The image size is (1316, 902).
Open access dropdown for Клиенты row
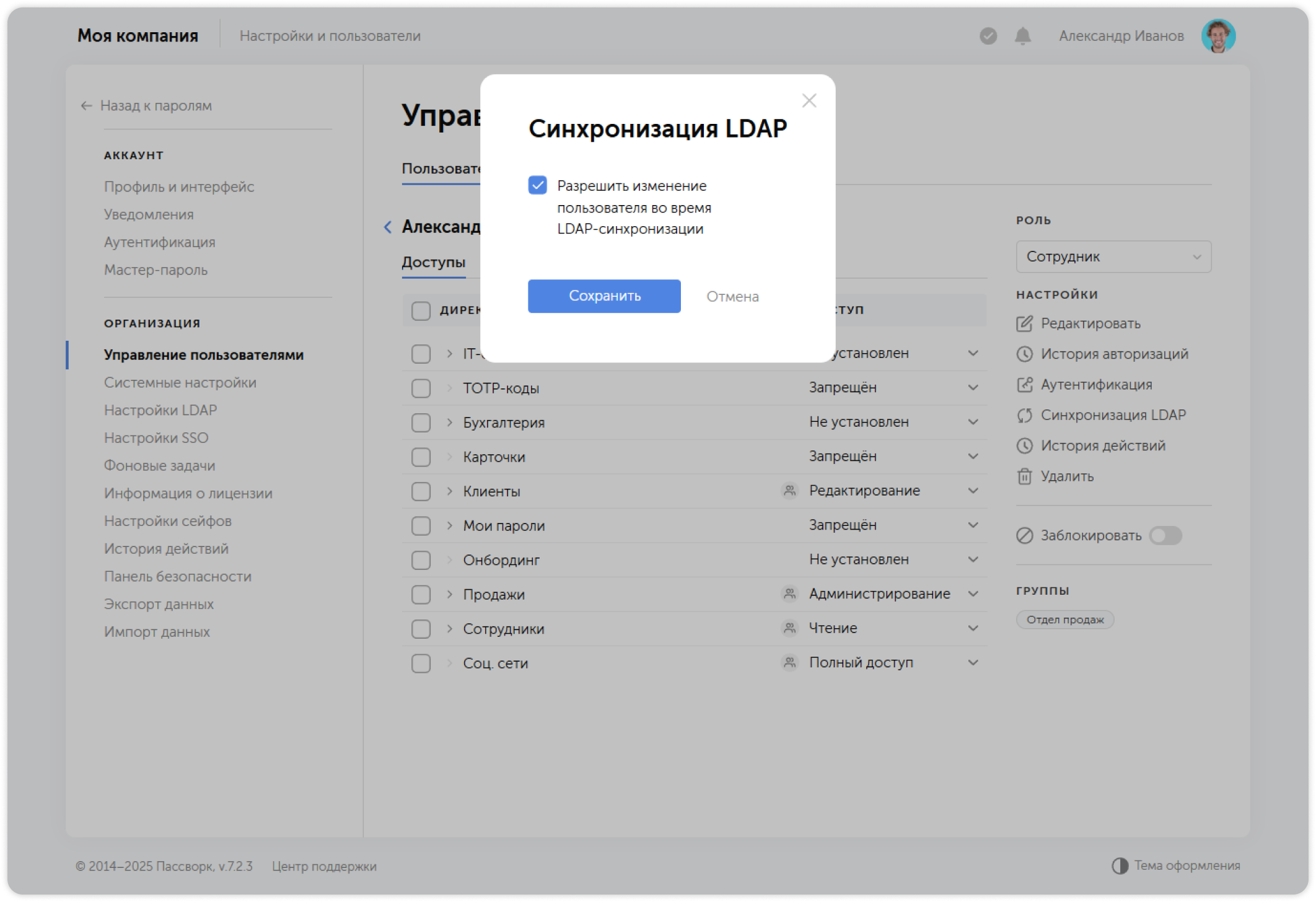click(973, 491)
